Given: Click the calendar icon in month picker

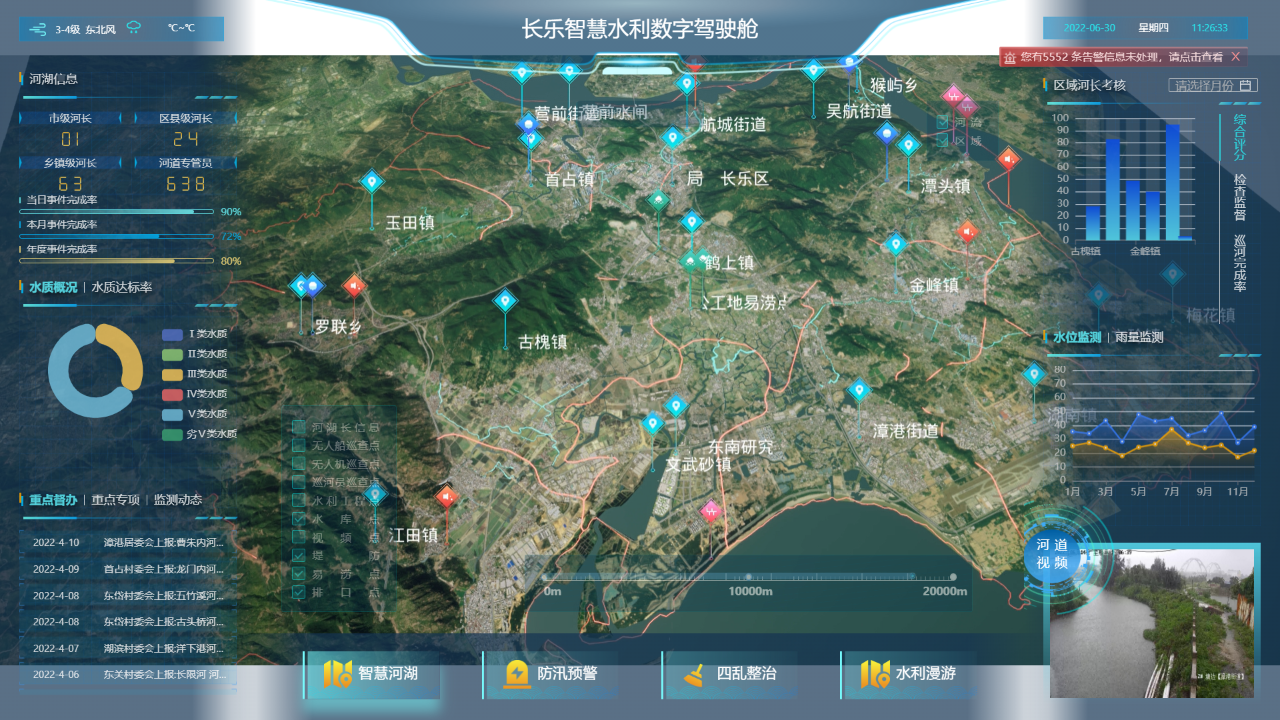Looking at the screenshot, I should (1245, 86).
